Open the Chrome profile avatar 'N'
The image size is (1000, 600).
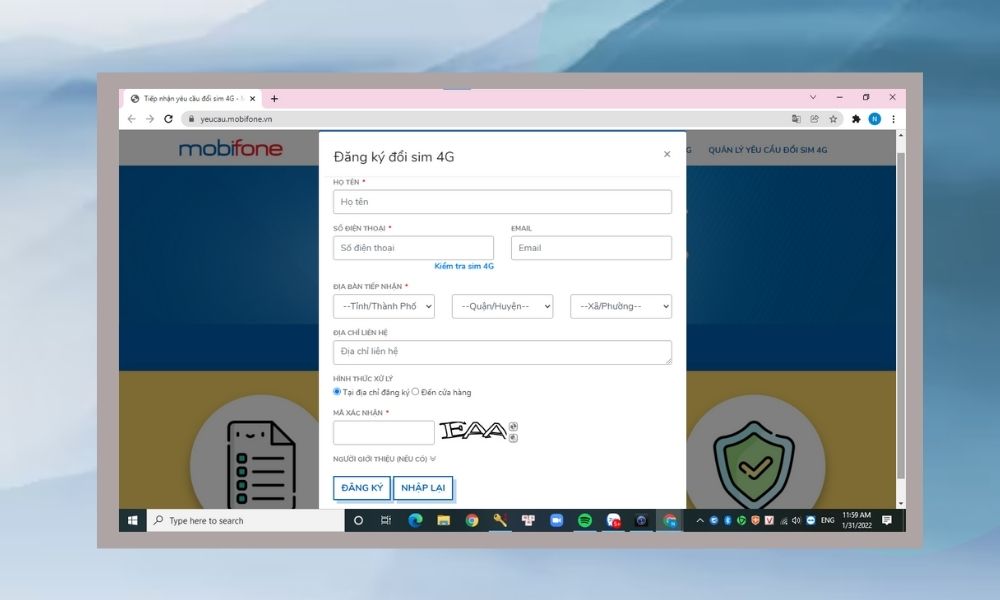point(875,119)
